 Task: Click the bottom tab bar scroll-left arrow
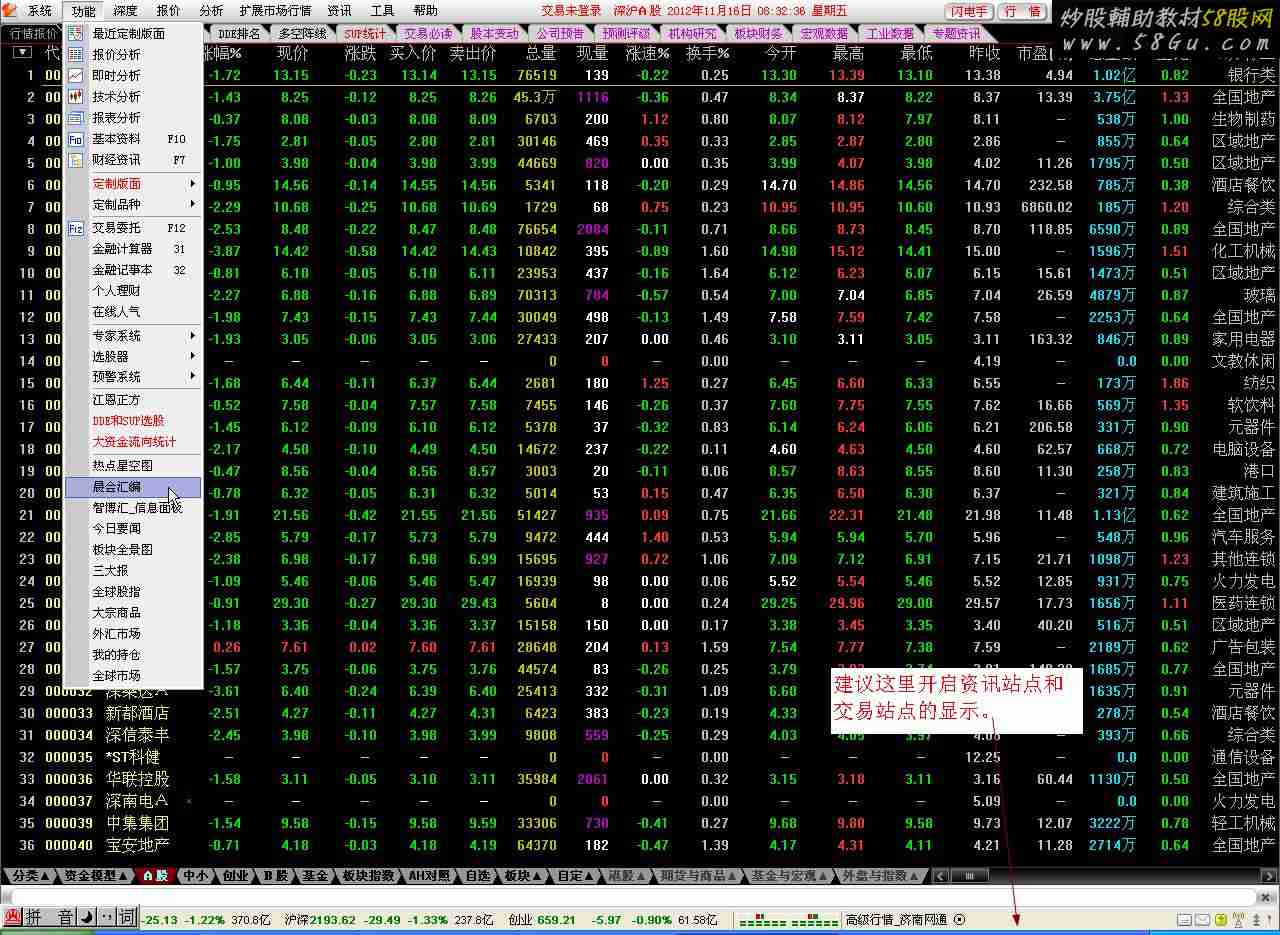(x=941, y=876)
